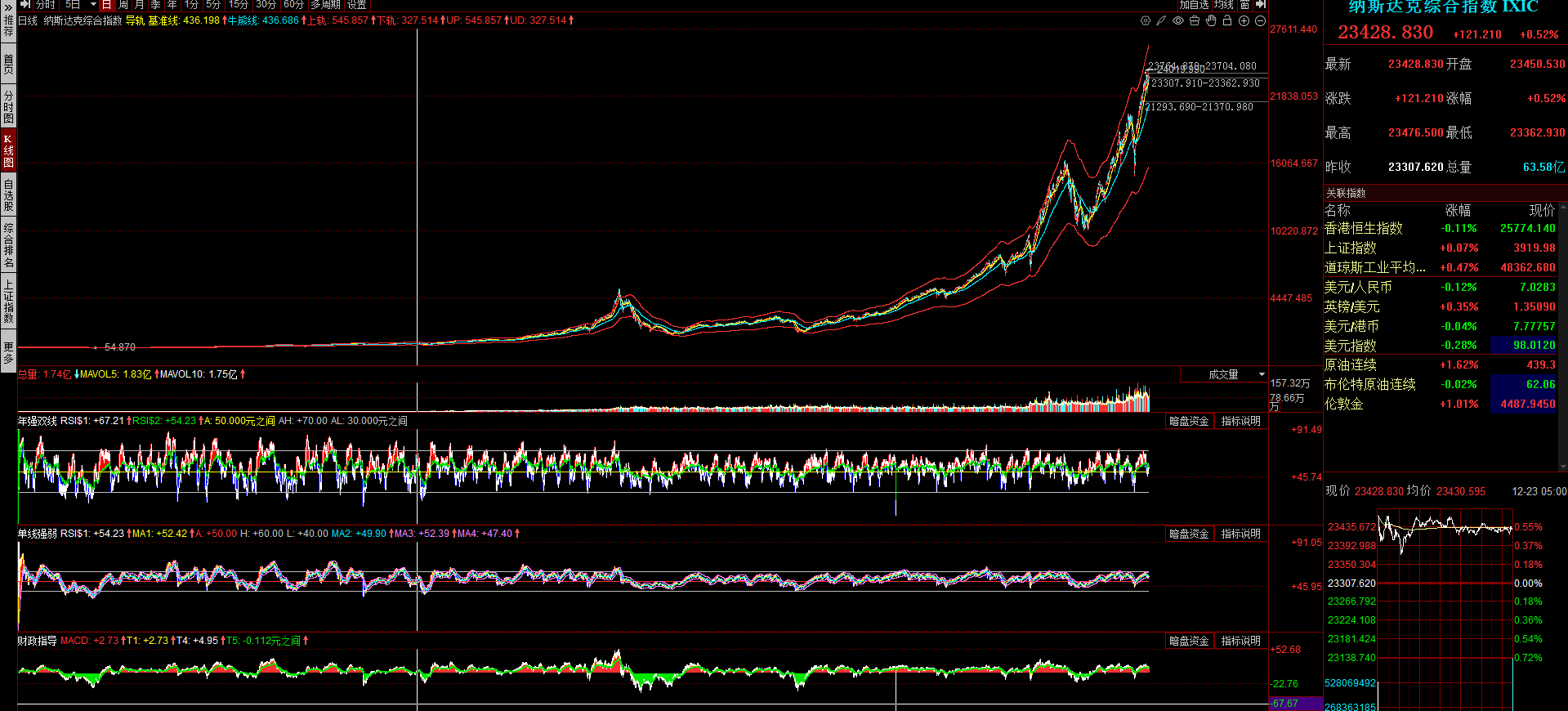Image resolution: width=1568 pixels, height=711 pixels.
Task: Zoom out with minus circle icon
Action: point(1260,20)
